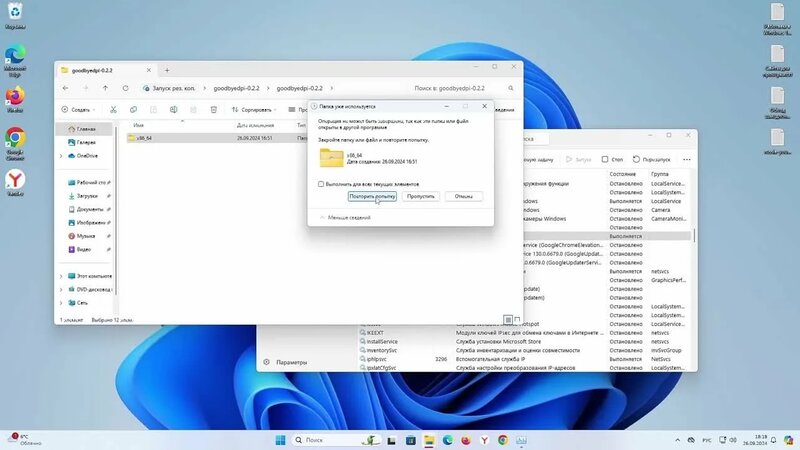Click the Up arrow in Explorer

[105, 88]
